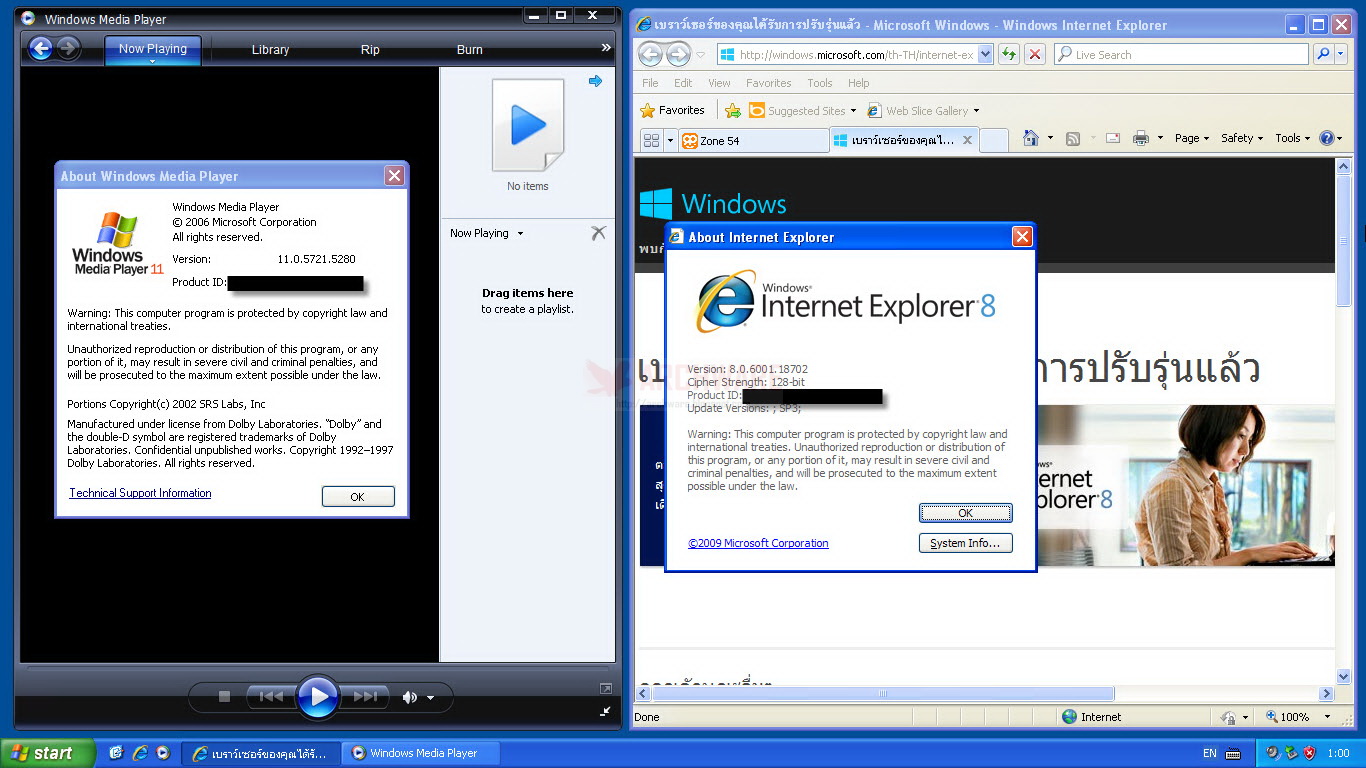The width and height of the screenshot is (1366, 768).
Task: Open the File menu in Internet Explorer
Action: [x=650, y=83]
